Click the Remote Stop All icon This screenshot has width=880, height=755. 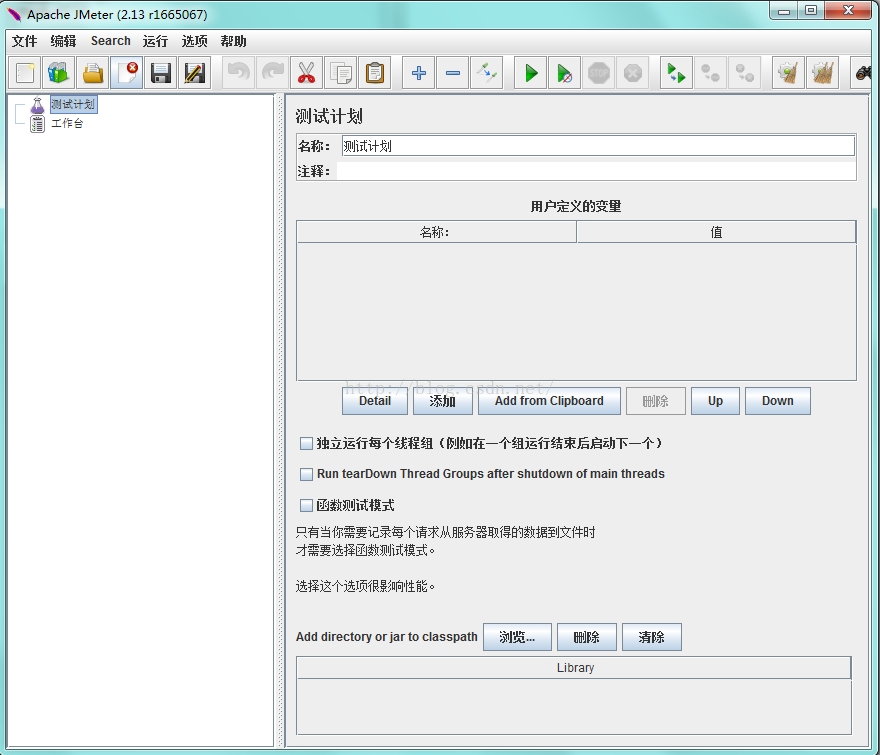click(x=711, y=73)
